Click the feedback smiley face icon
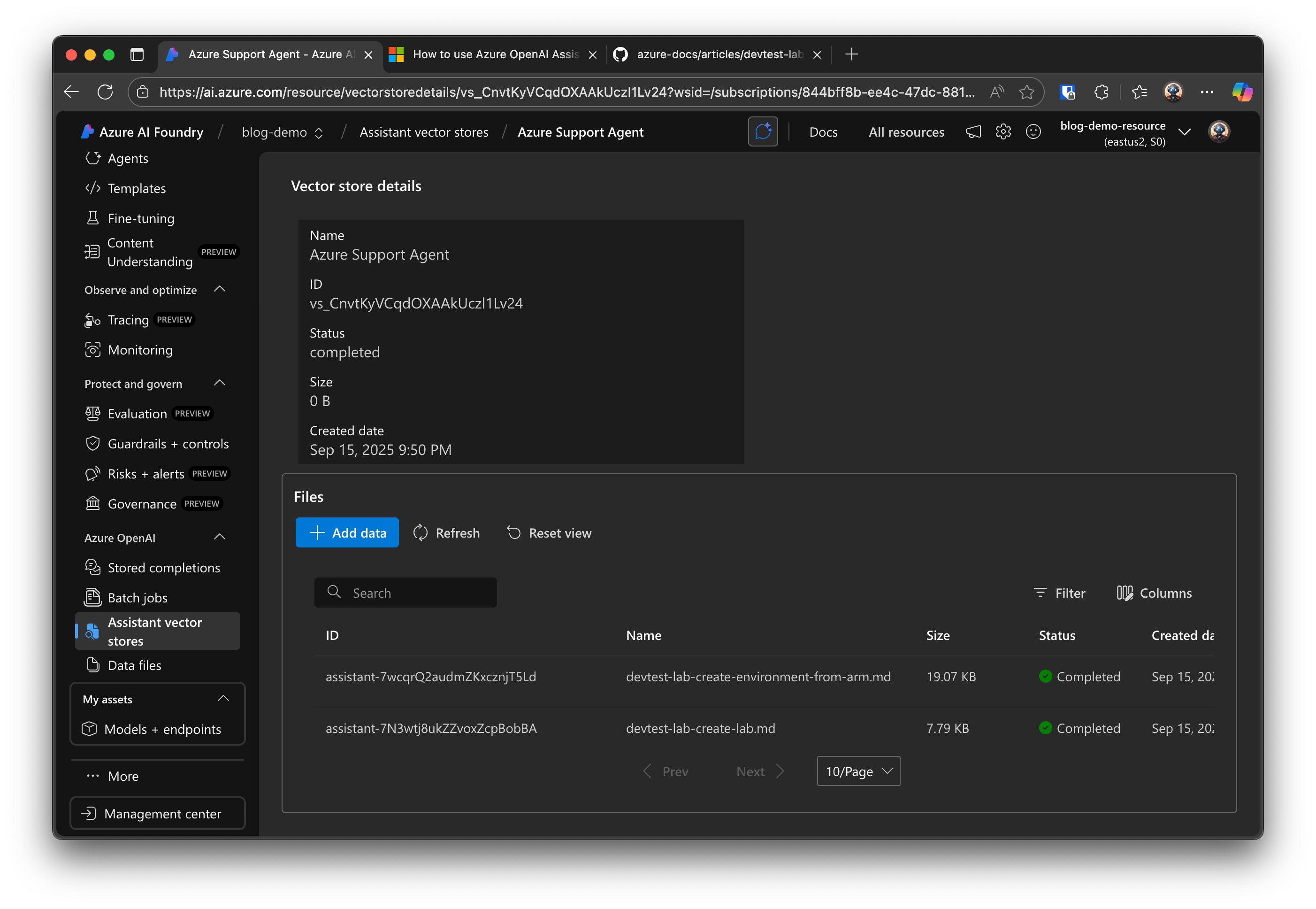 click(1033, 132)
